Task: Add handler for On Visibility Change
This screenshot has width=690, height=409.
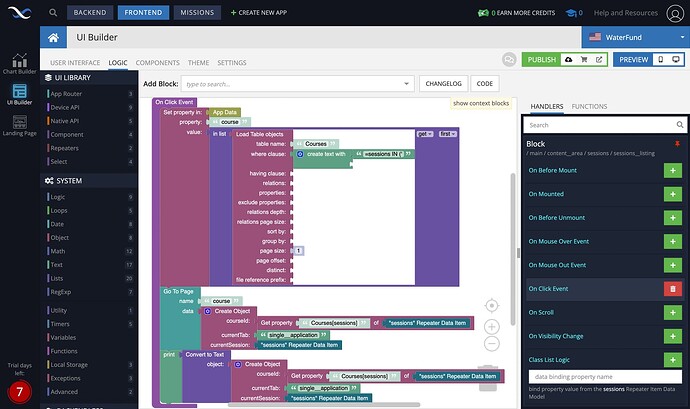Action: tap(673, 336)
